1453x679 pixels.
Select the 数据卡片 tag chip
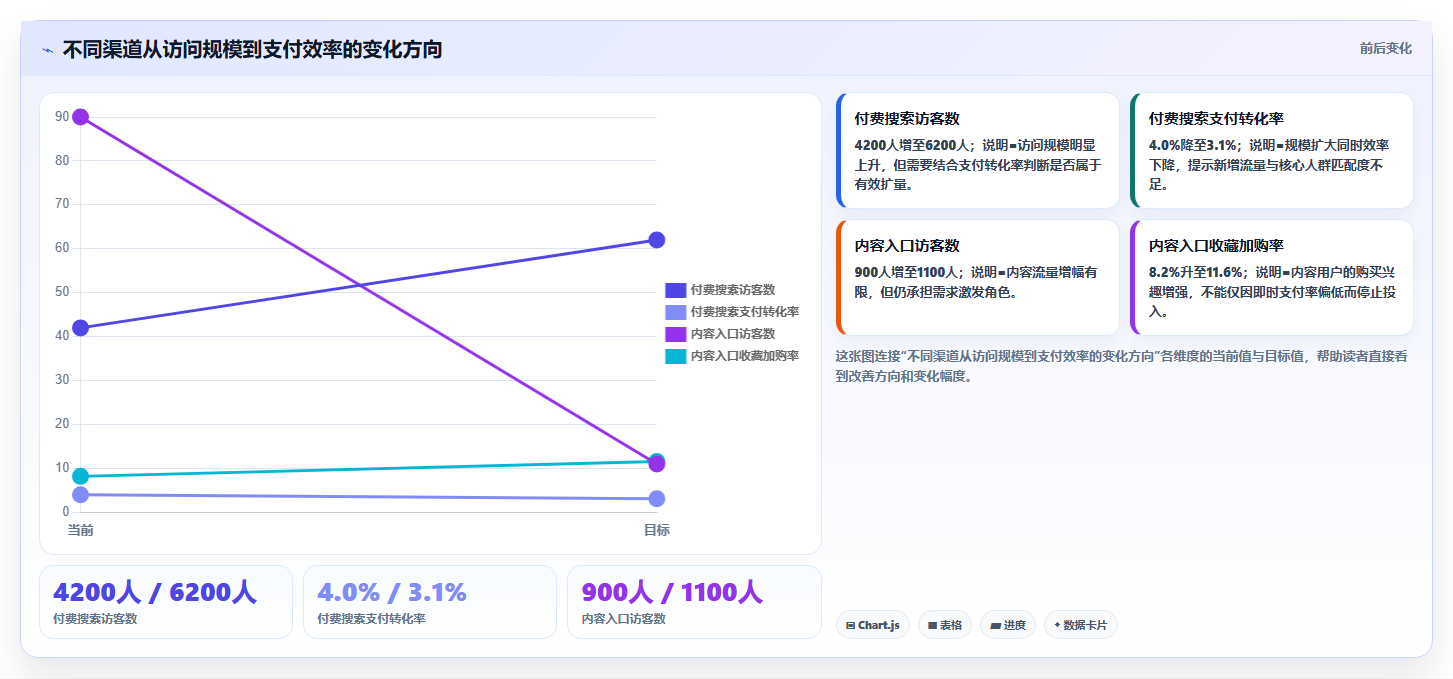[1080, 625]
